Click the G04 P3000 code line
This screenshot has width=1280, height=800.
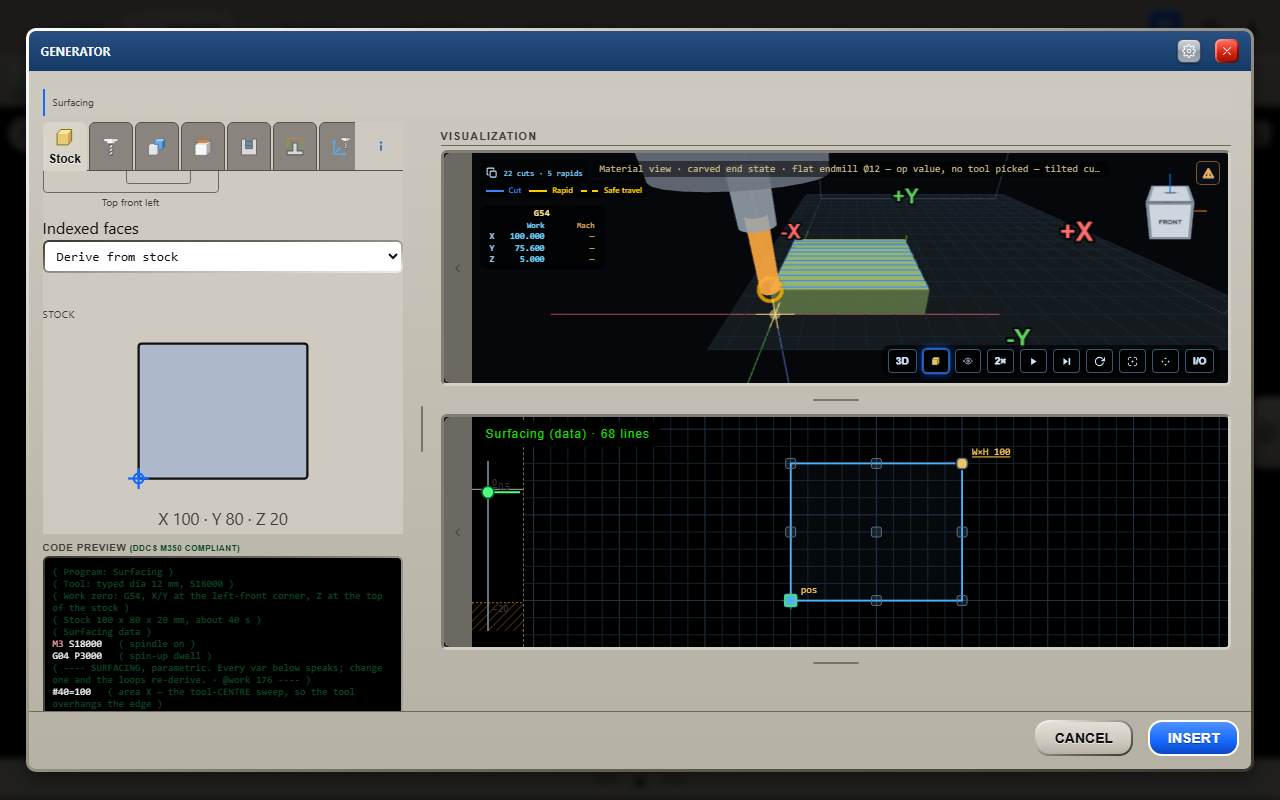point(77,656)
